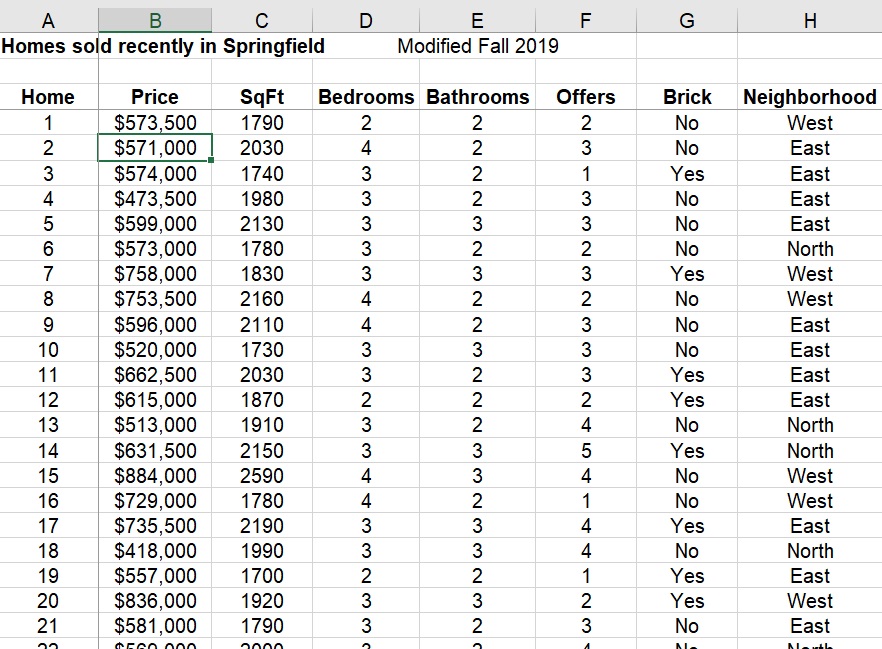The image size is (882, 649).
Task: Click the price cell $735,500
Action: 155,526
